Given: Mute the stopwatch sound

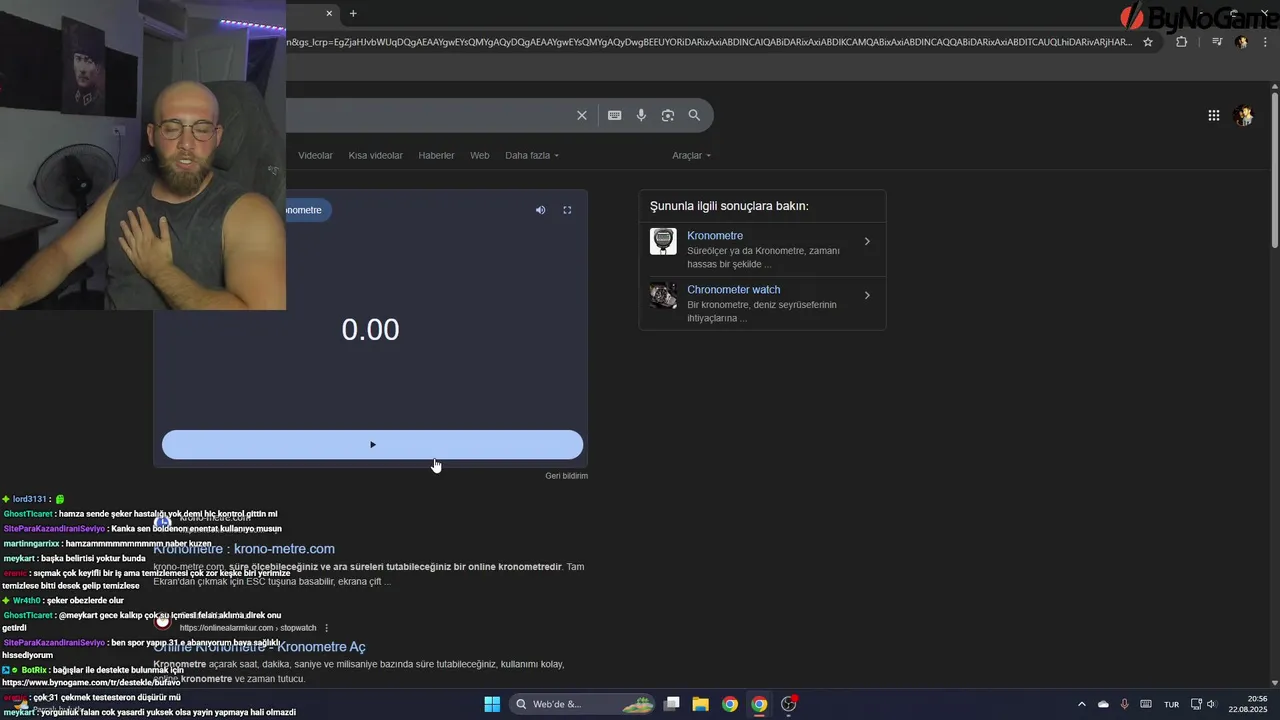Looking at the screenshot, I should click(540, 210).
